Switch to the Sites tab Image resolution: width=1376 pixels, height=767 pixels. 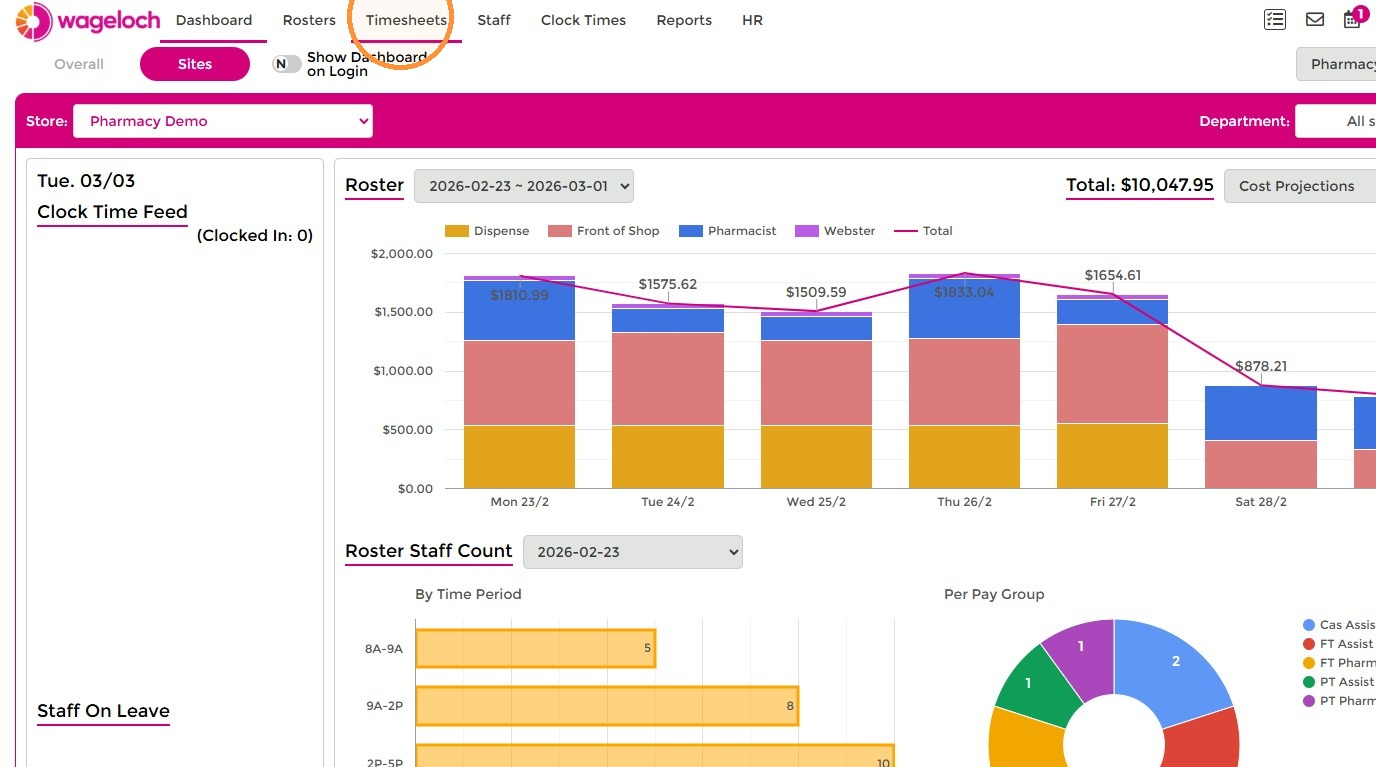[x=195, y=64]
